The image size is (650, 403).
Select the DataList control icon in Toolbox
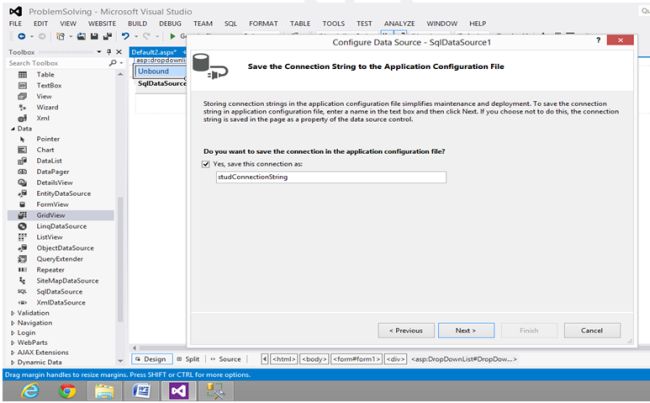point(22,161)
